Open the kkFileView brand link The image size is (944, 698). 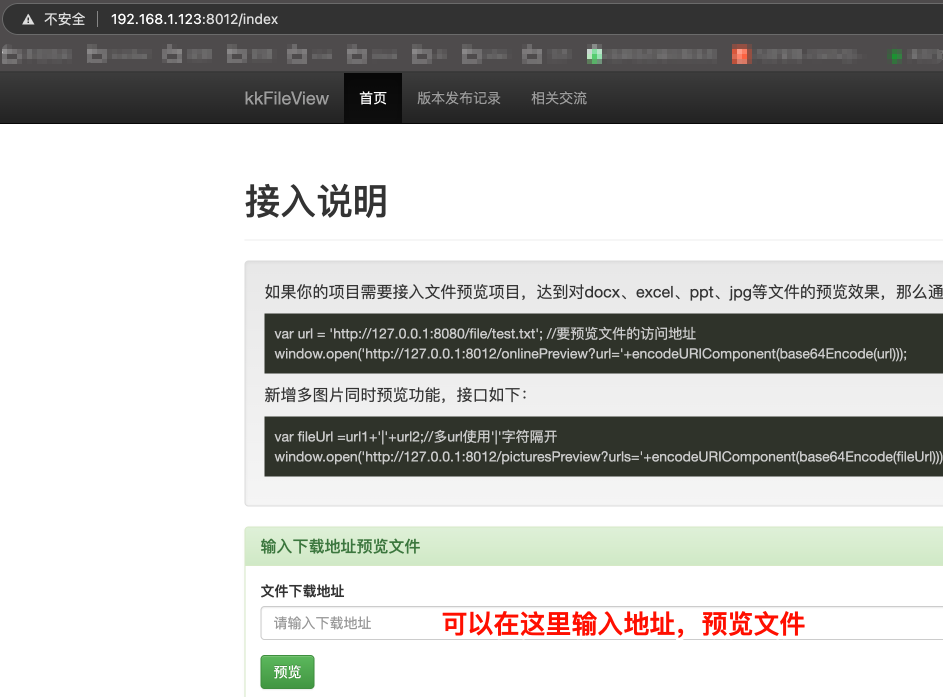[287, 98]
